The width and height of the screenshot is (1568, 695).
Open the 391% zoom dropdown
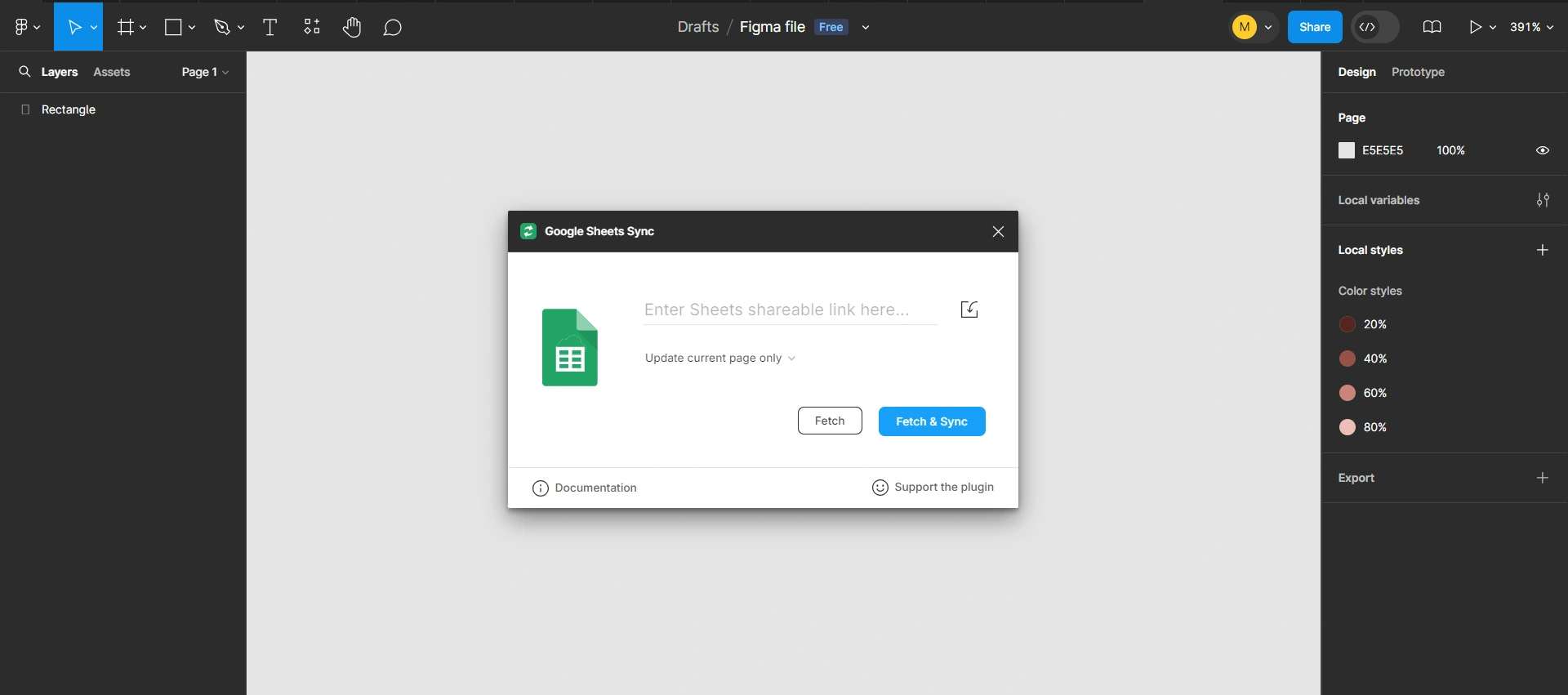(x=1531, y=27)
